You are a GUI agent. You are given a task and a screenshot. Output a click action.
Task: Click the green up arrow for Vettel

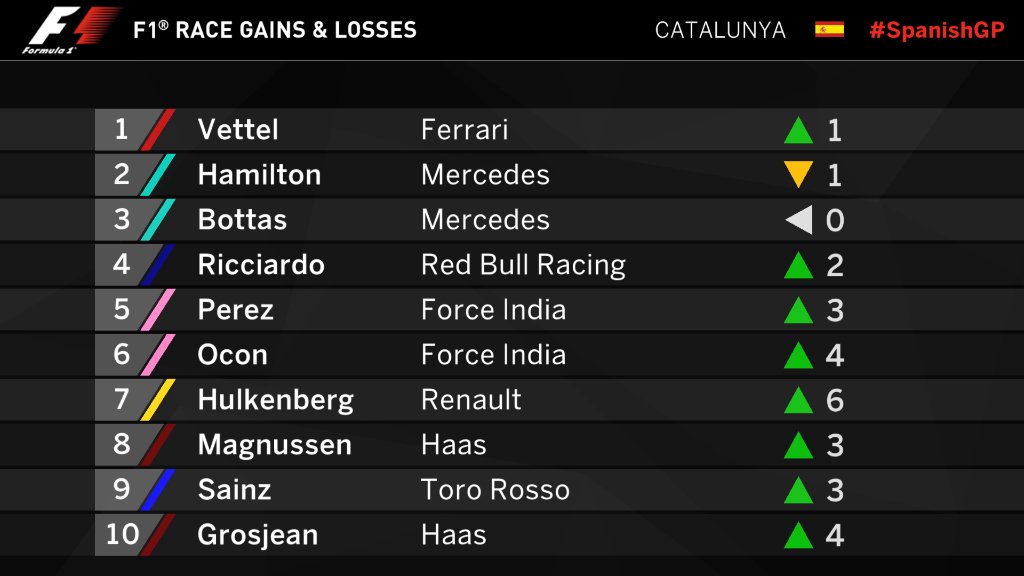(798, 130)
